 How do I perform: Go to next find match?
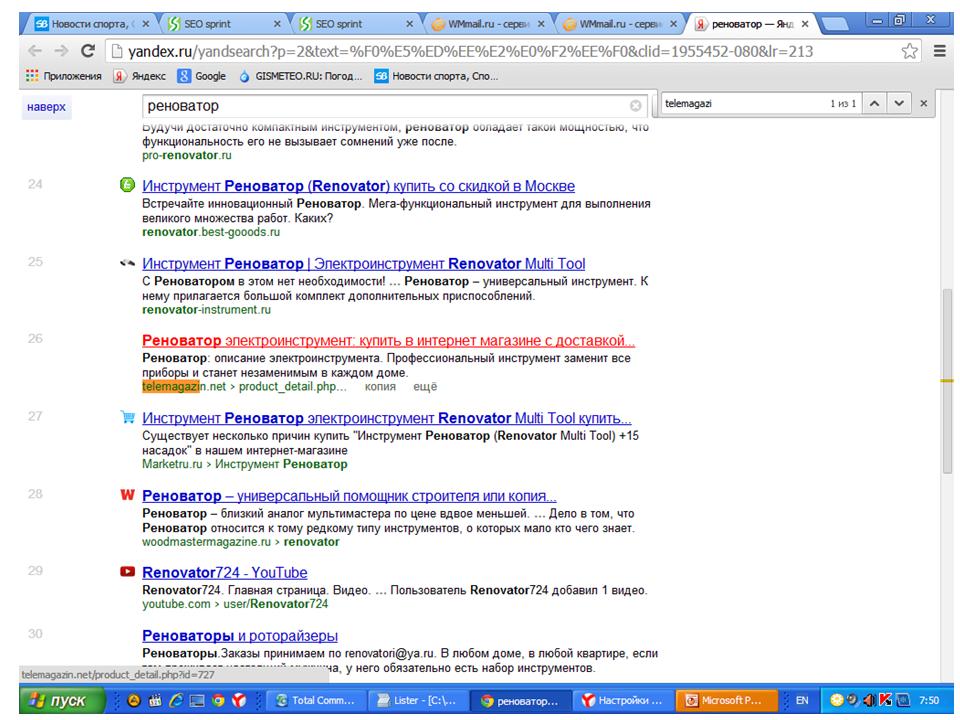tap(899, 103)
